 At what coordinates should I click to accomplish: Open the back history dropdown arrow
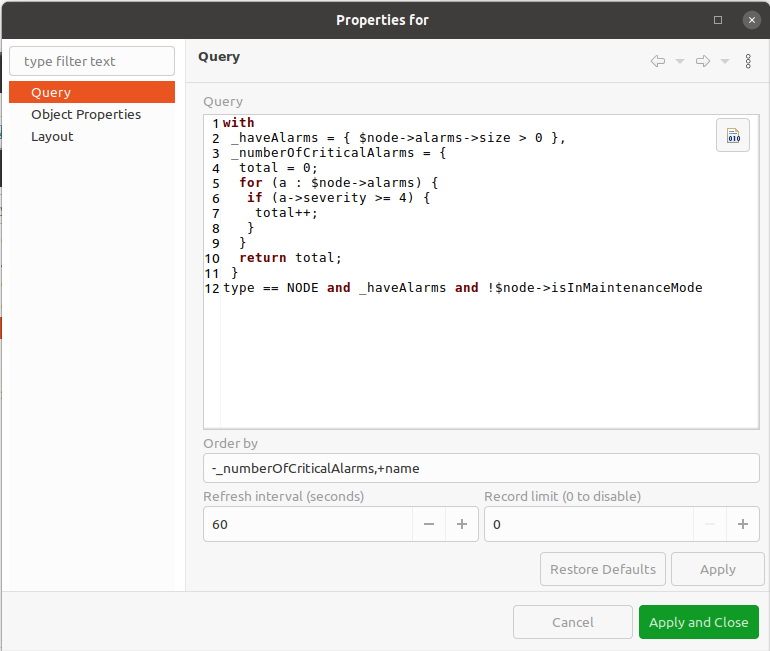click(x=680, y=61)
